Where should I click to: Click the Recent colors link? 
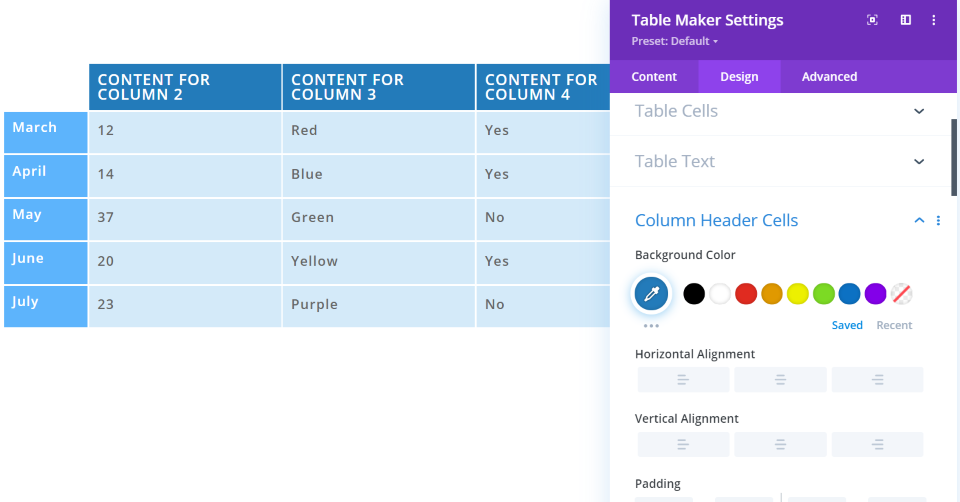(894, 325)
